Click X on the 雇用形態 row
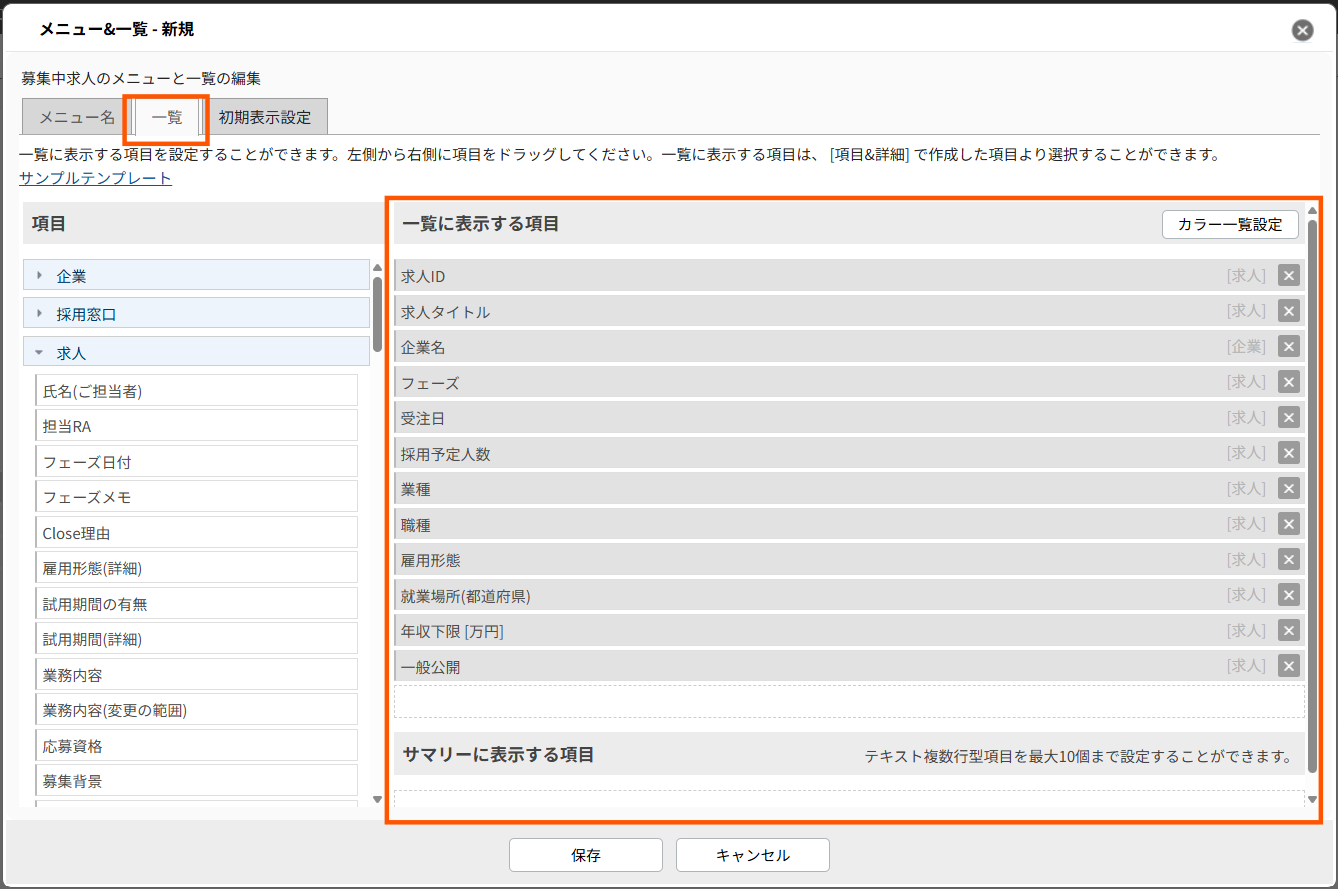The image size is (1338, 889). point(1289,560)
